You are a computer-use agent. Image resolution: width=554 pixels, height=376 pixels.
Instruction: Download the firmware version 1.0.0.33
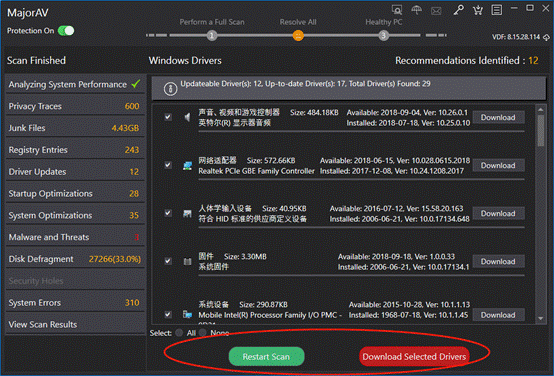coord(498,262)
